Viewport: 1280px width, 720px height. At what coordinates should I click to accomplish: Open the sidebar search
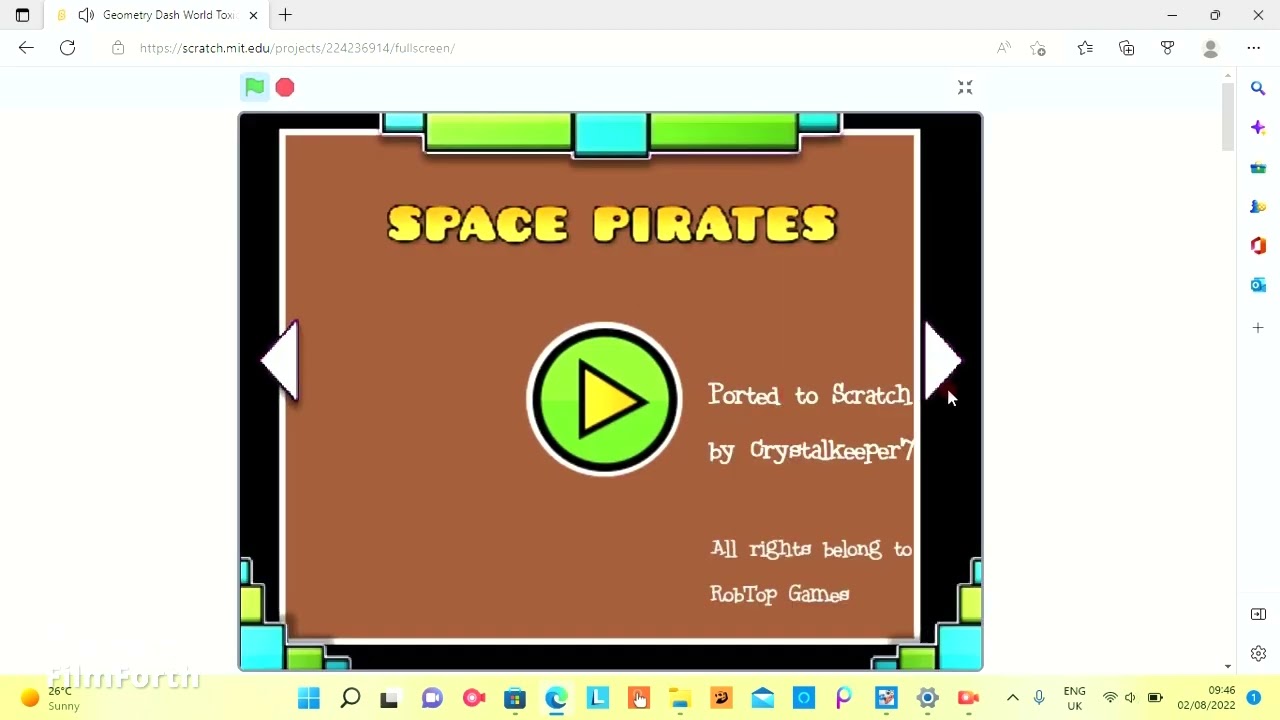tap(1258, 88)
